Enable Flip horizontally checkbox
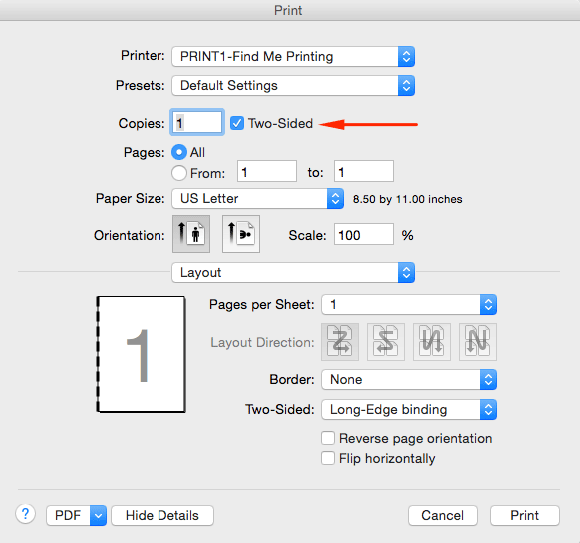The height and width of the screenshot is (543, 580). pyautogui.click(x=328, y=458)
